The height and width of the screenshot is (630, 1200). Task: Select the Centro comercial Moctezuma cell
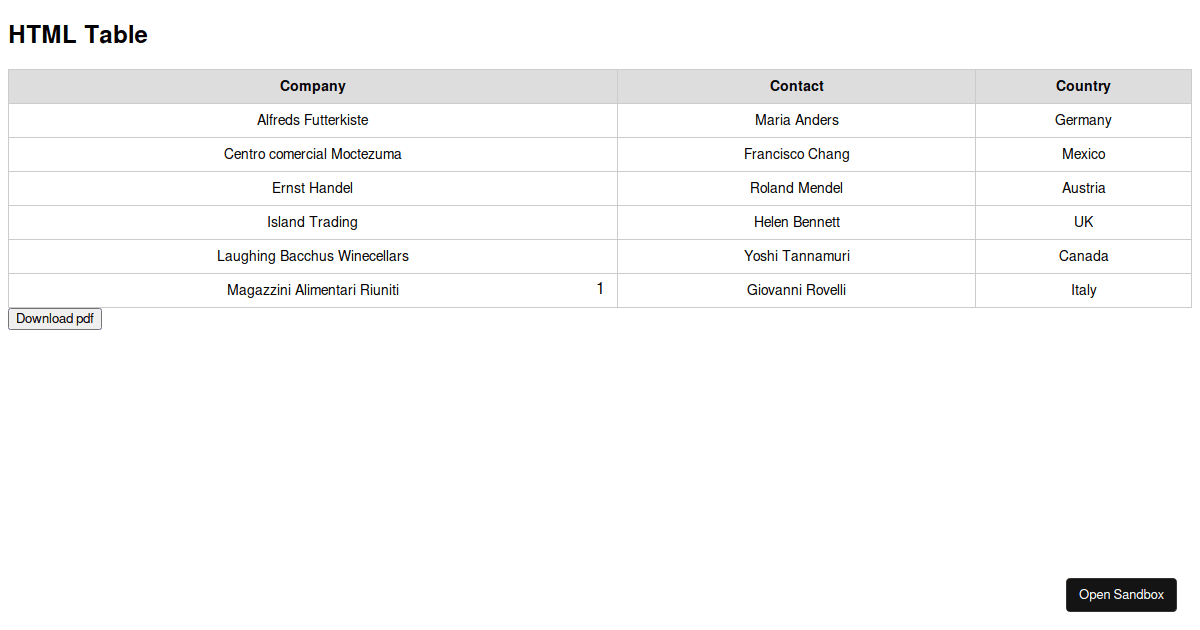click(313, 155)
